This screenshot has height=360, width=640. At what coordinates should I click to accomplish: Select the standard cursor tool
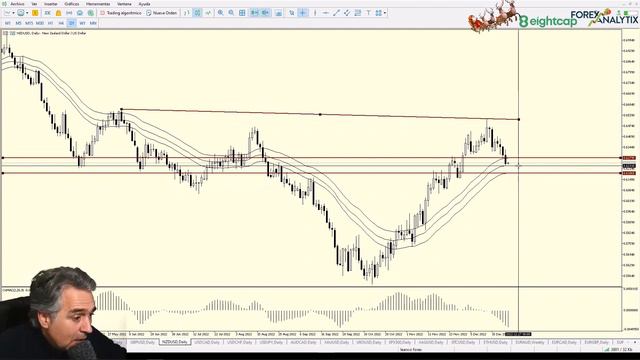(x=292, y=13)
